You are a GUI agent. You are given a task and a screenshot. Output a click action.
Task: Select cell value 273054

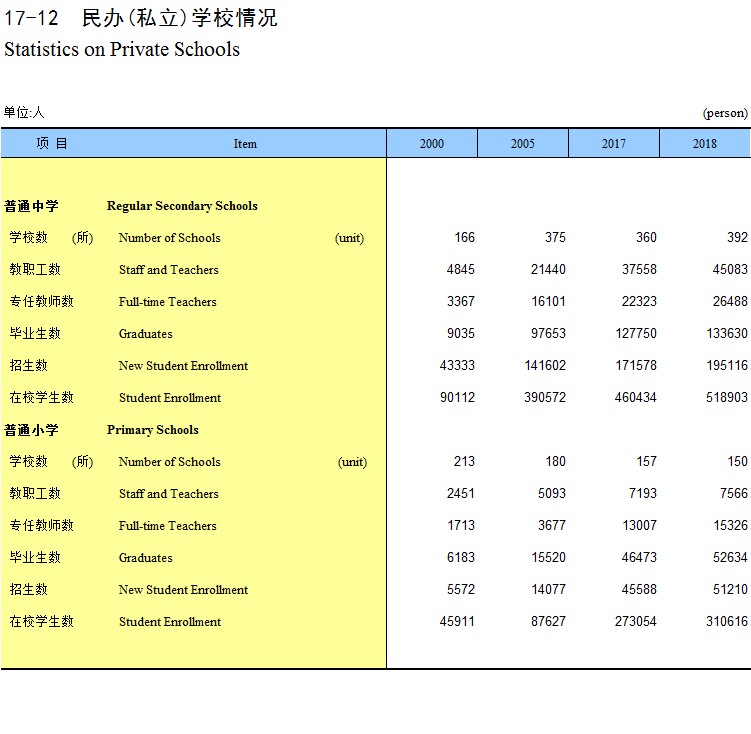click(636, 621)
